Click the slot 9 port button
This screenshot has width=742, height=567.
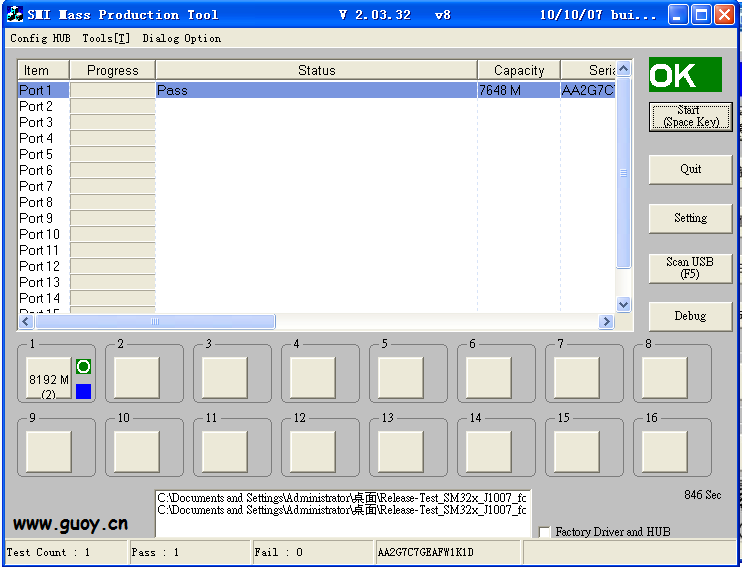click(x=49, y=452)
